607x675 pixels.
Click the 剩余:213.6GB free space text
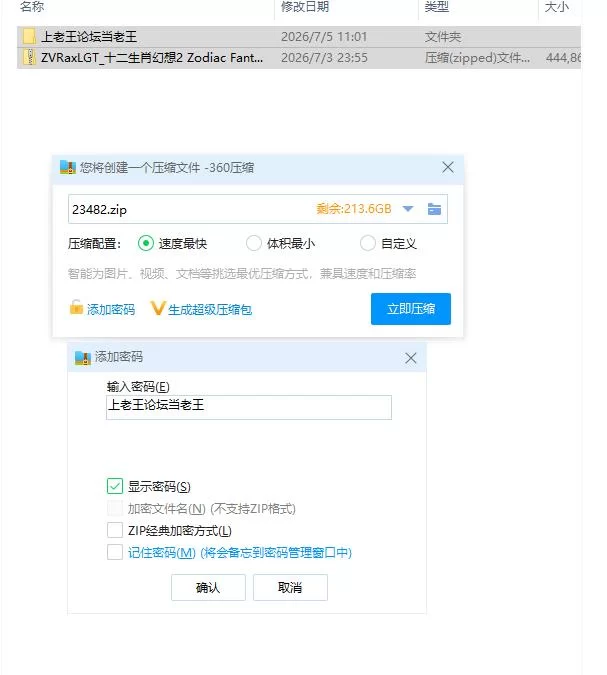coord(354,209)
